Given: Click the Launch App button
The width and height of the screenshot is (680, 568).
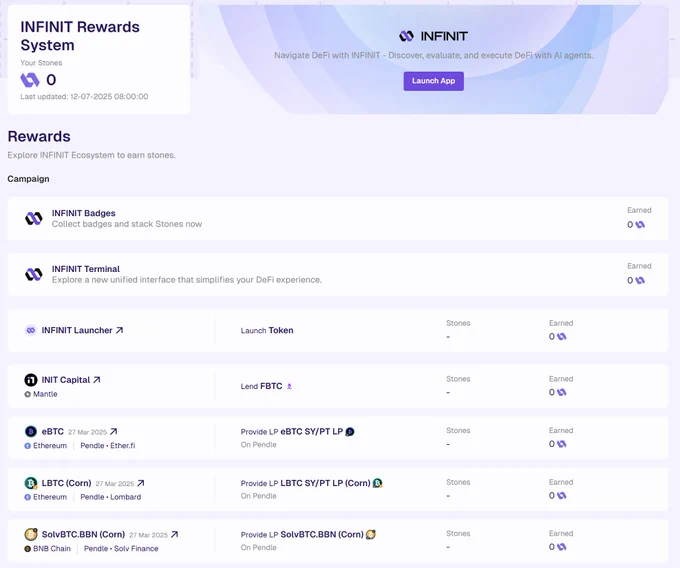Looking at the screenshot, I should point(433,81).
